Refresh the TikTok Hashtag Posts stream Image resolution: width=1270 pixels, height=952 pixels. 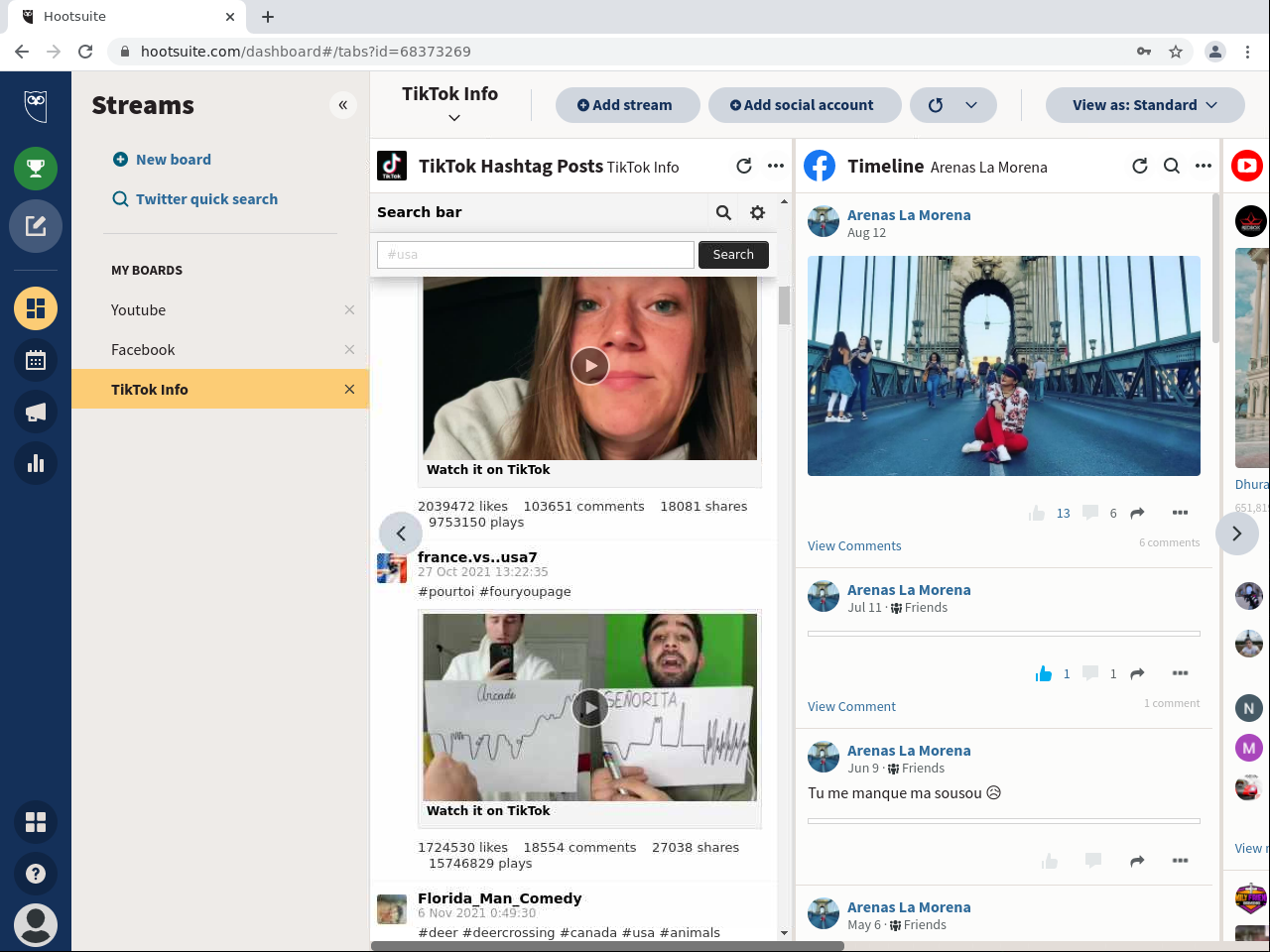click(743, 167)
